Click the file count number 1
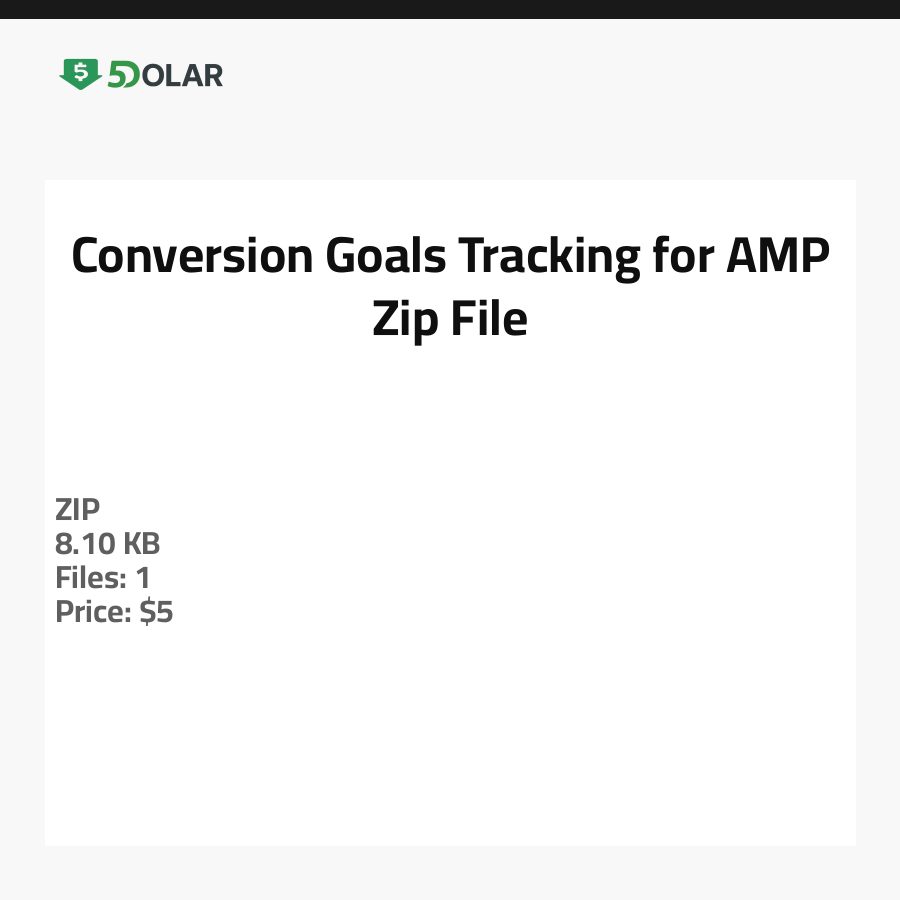The height and width of the screenshot is (900, 900). tap(142, 578)
